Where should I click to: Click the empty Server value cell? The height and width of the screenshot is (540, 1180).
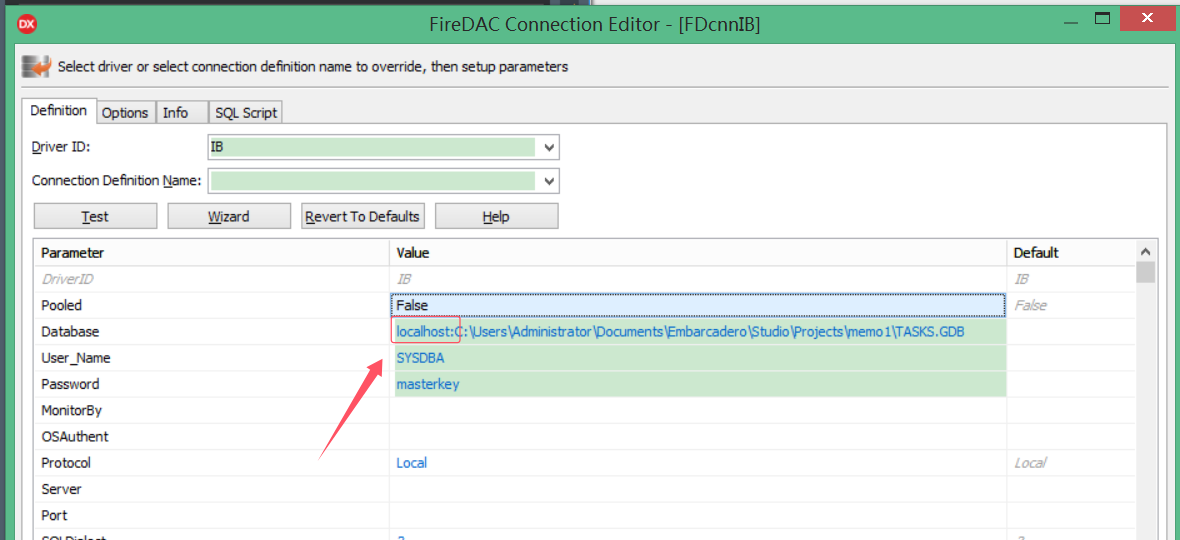click(698, 490)
